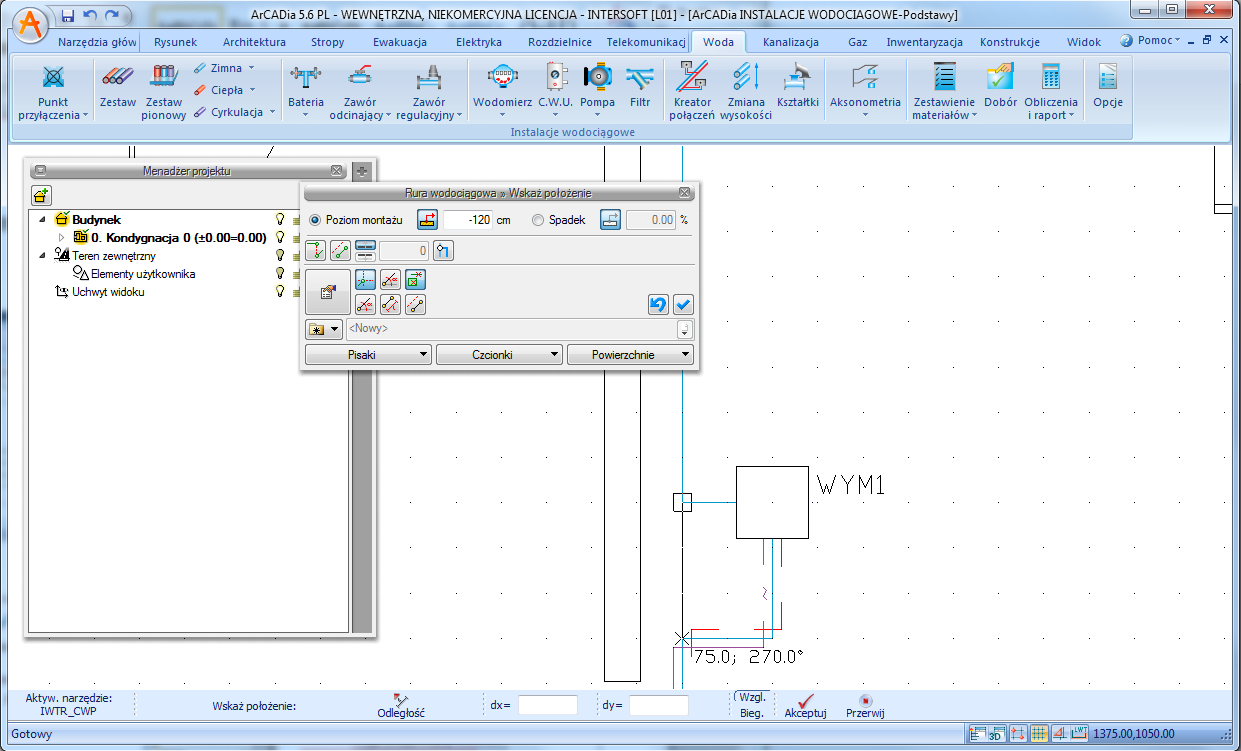Click the dy input field
Image resolution: width=1241 pixels, height=751 pixels.
coord(659,705)
